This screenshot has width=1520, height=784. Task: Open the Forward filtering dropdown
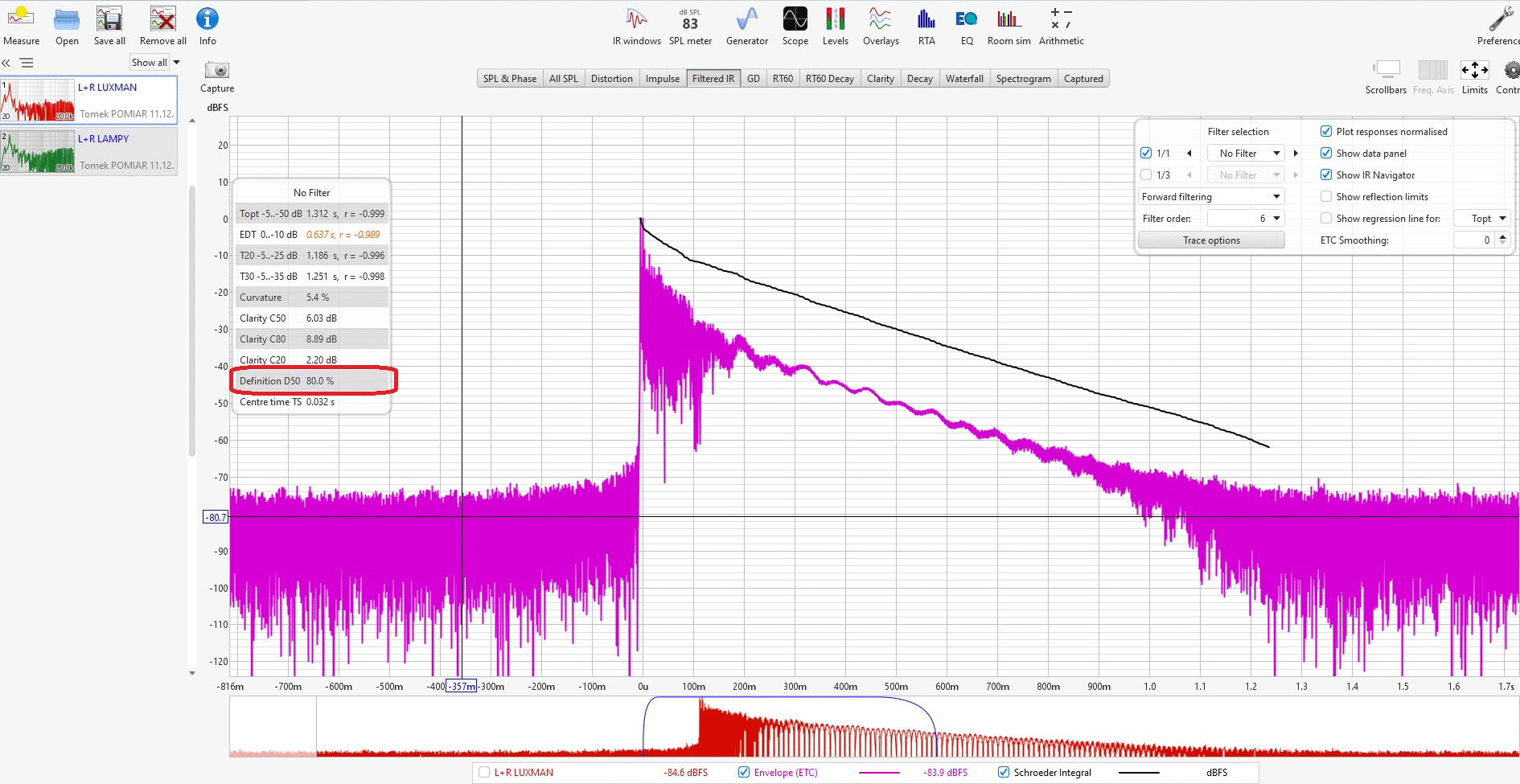click(1211, 197)
